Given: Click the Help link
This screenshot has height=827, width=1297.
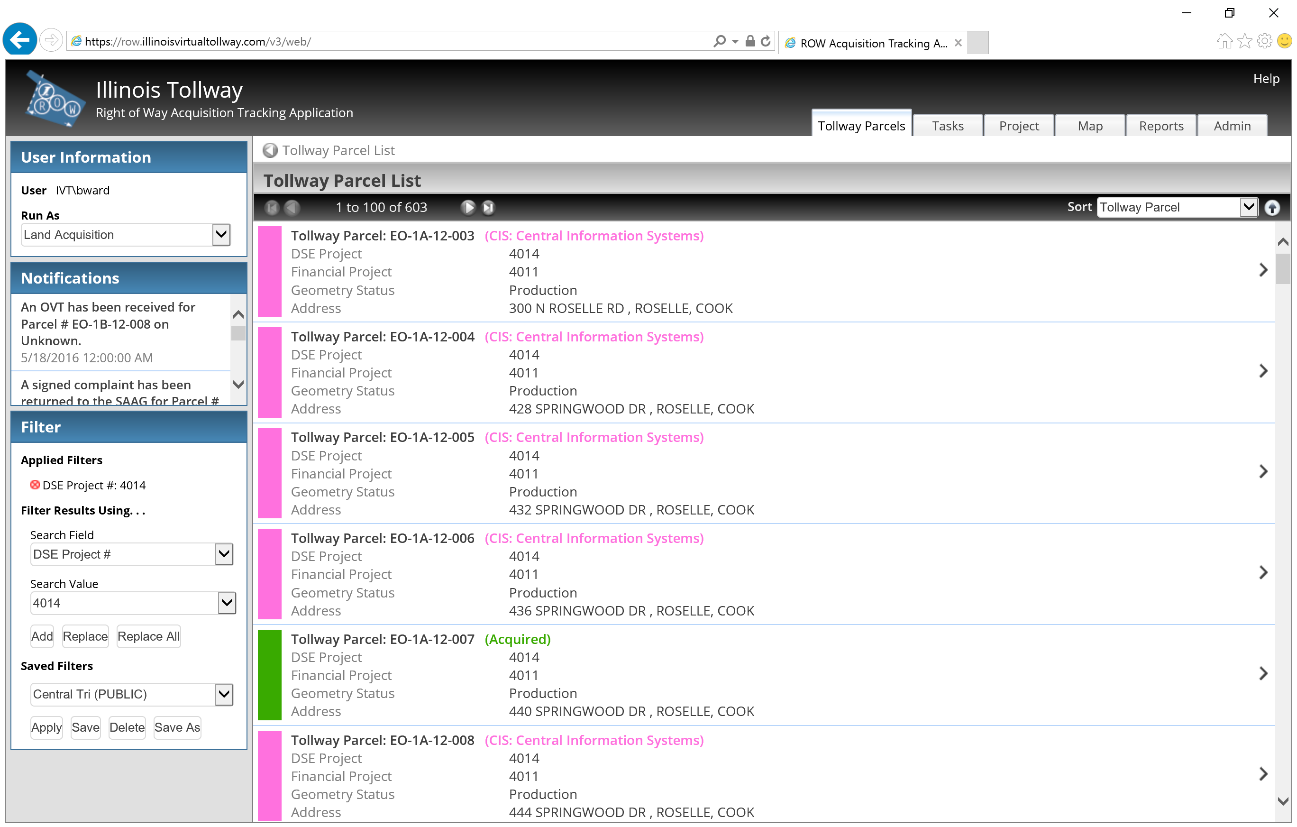Looking at the screenshot, I should pyautogui.click(x=1266, y=79).
